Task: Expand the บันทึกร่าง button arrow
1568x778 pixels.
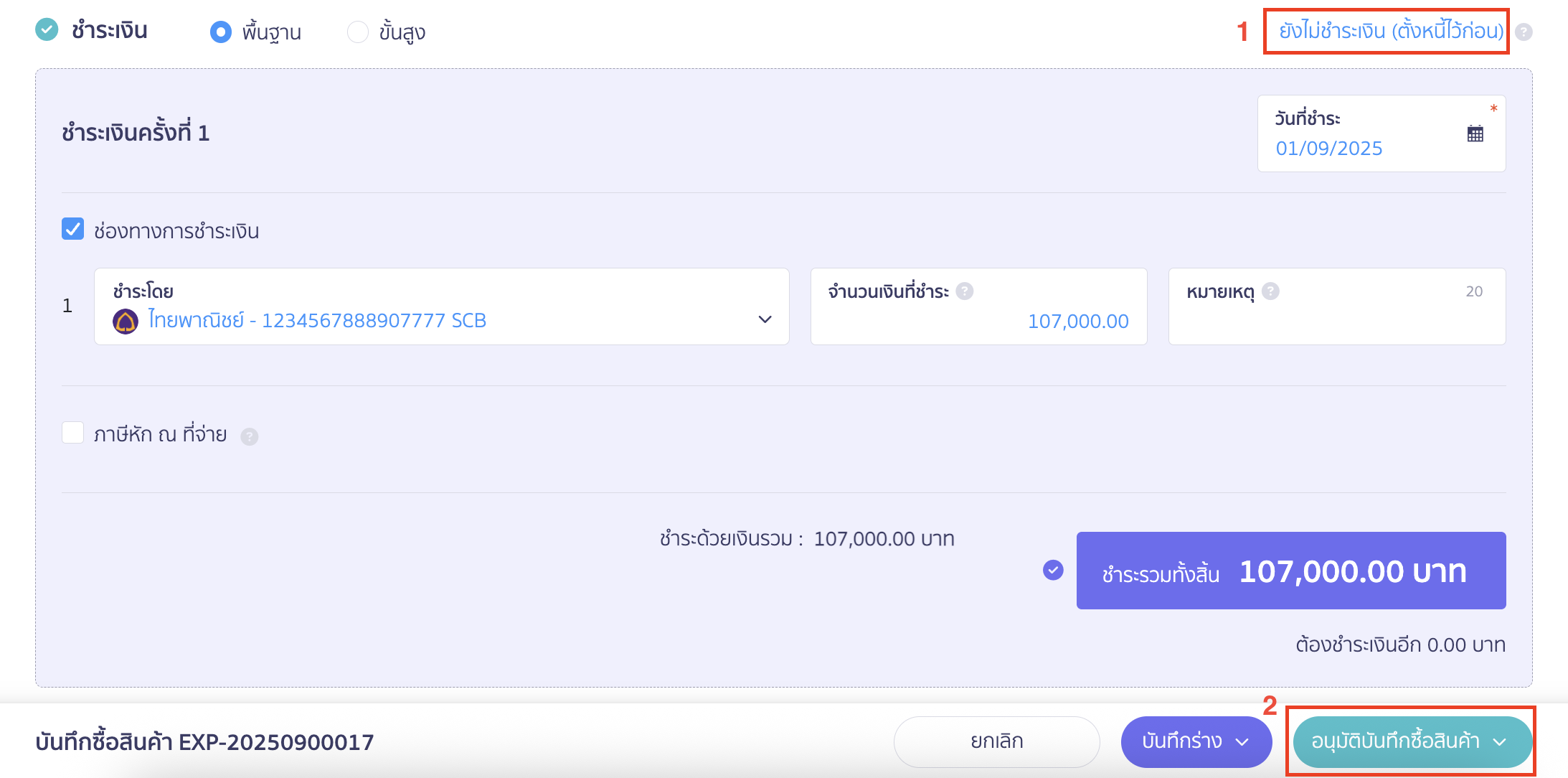Action: 1243,742
